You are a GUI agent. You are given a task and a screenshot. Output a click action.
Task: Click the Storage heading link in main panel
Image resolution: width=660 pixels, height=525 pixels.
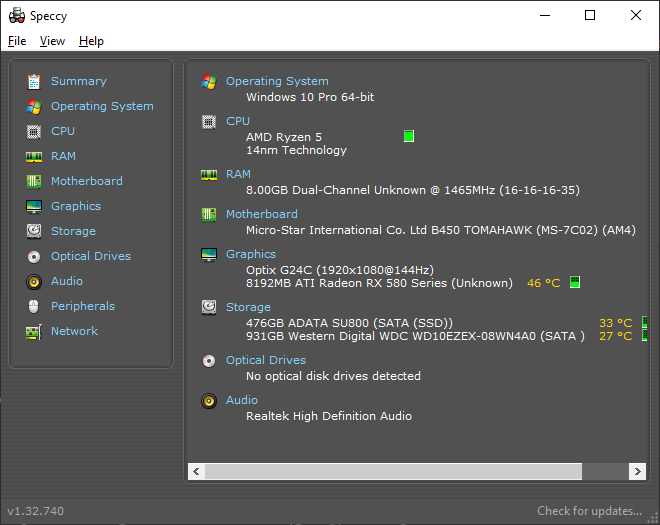(248, 307)
